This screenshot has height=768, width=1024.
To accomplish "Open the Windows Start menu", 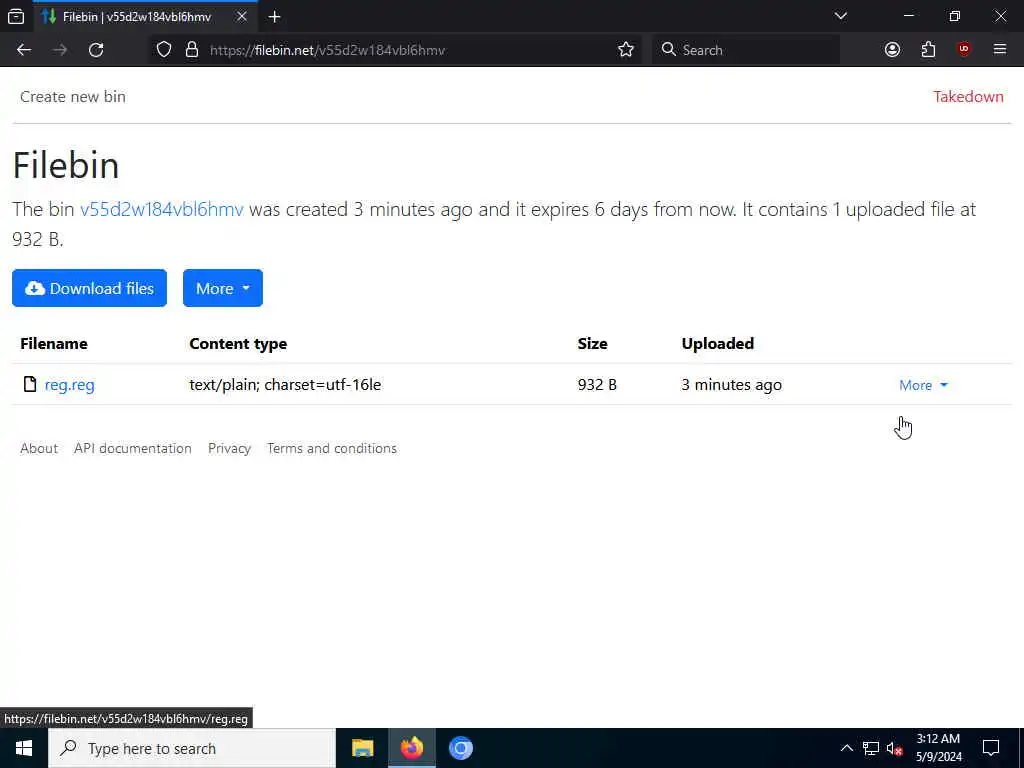I will point(24,748).
